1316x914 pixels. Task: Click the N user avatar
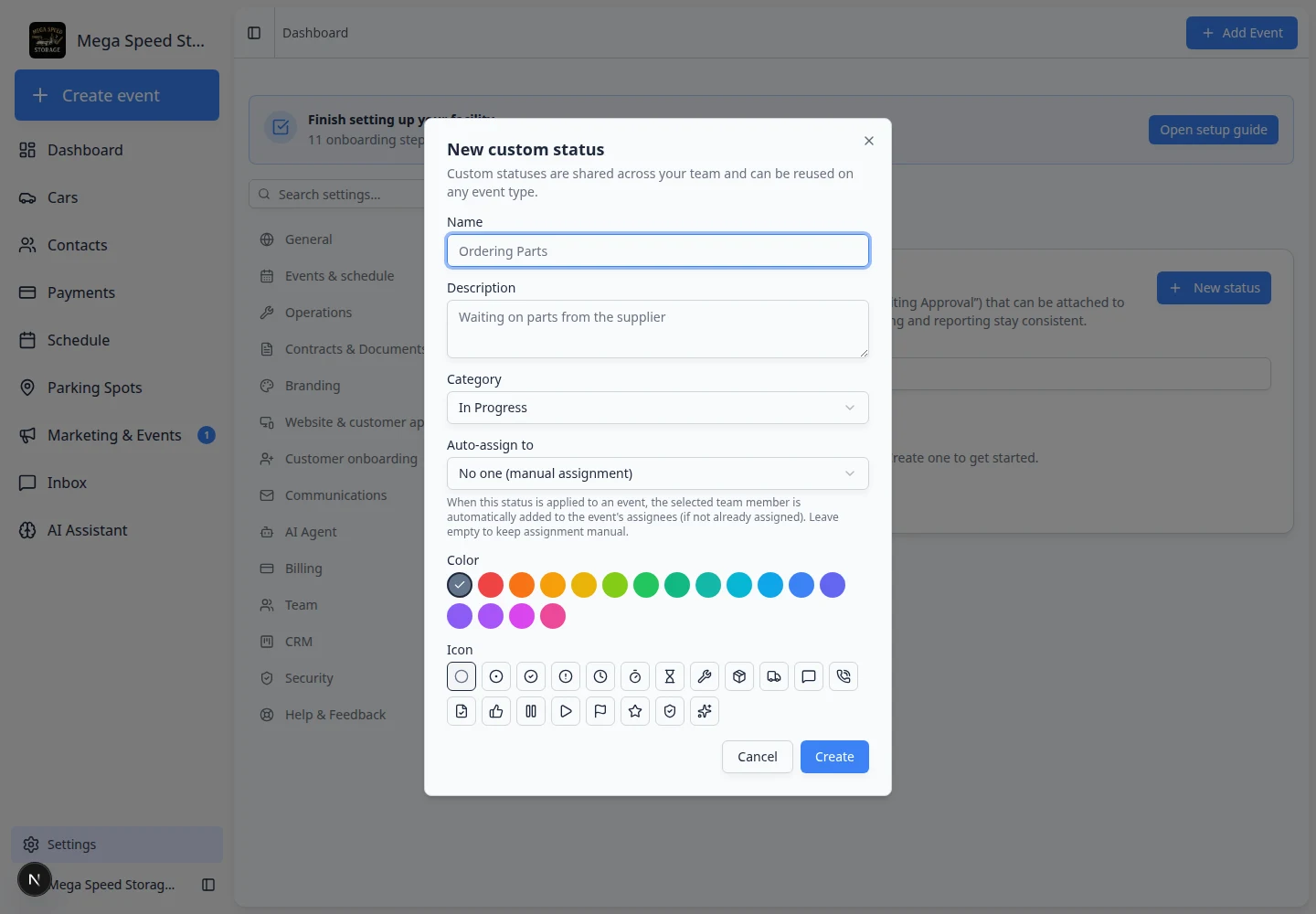35,879
